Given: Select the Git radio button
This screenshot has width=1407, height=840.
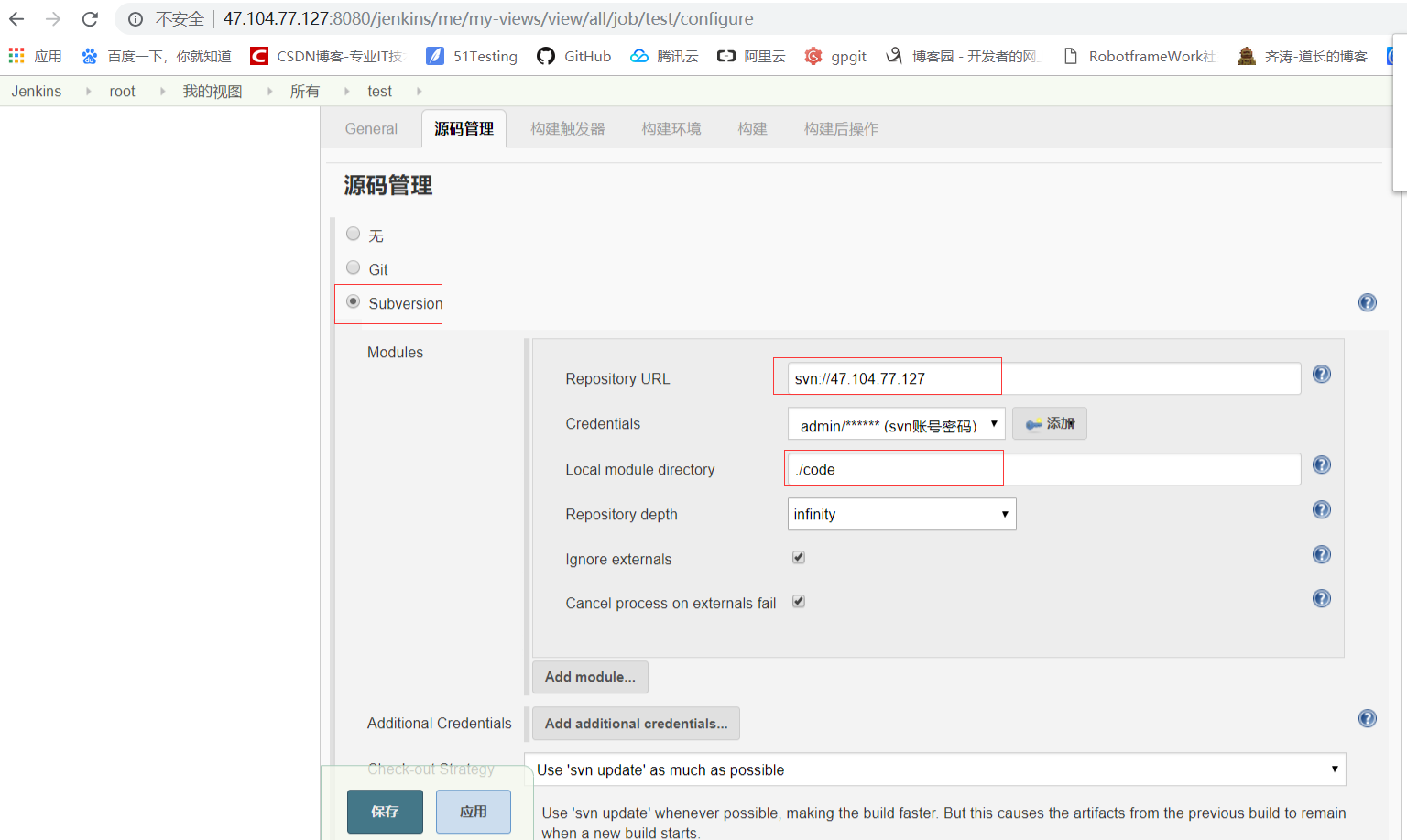Looking at the screenshot, I should (x=353, y=267).
